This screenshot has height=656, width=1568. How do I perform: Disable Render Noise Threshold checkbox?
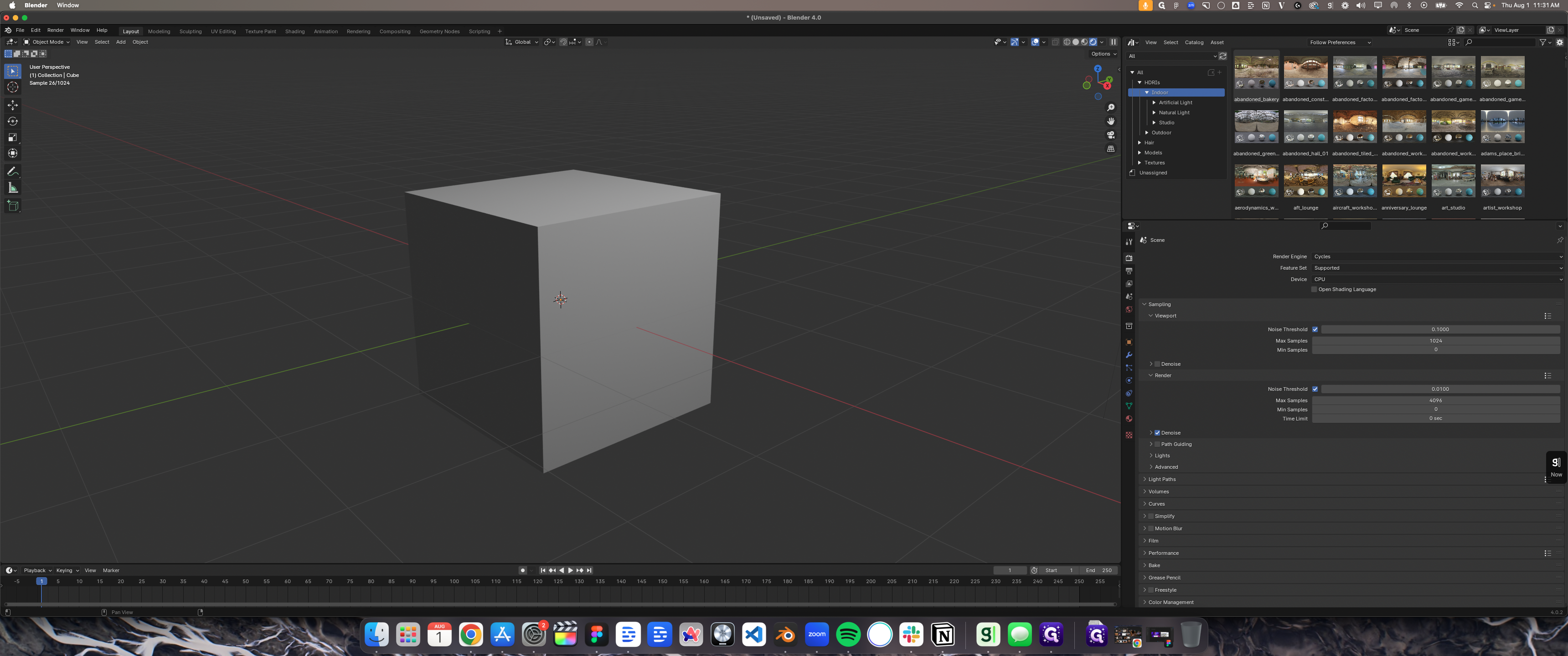(x=1315, y=389)
